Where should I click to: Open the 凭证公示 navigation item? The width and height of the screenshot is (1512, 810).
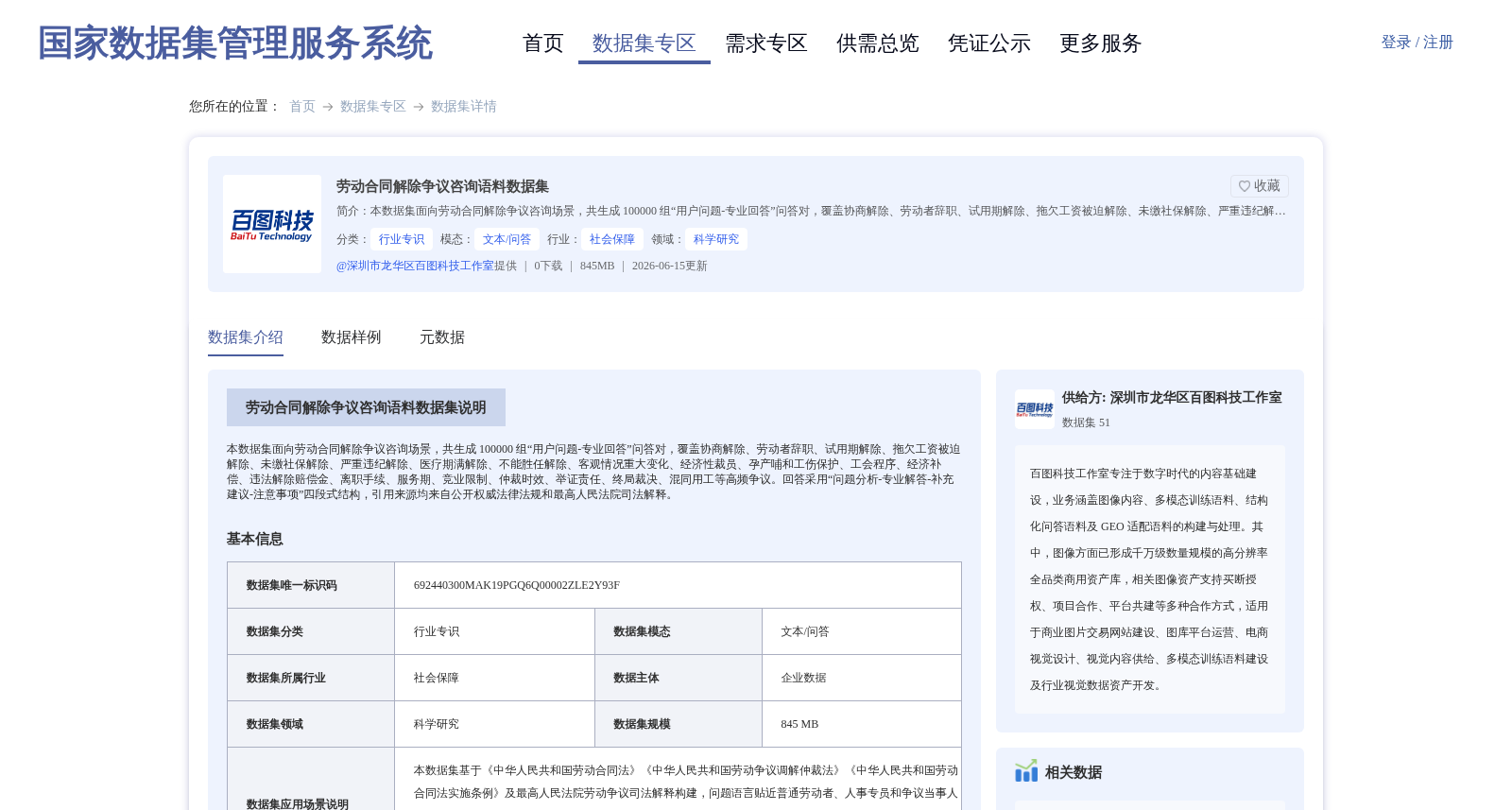click(988, 43)
